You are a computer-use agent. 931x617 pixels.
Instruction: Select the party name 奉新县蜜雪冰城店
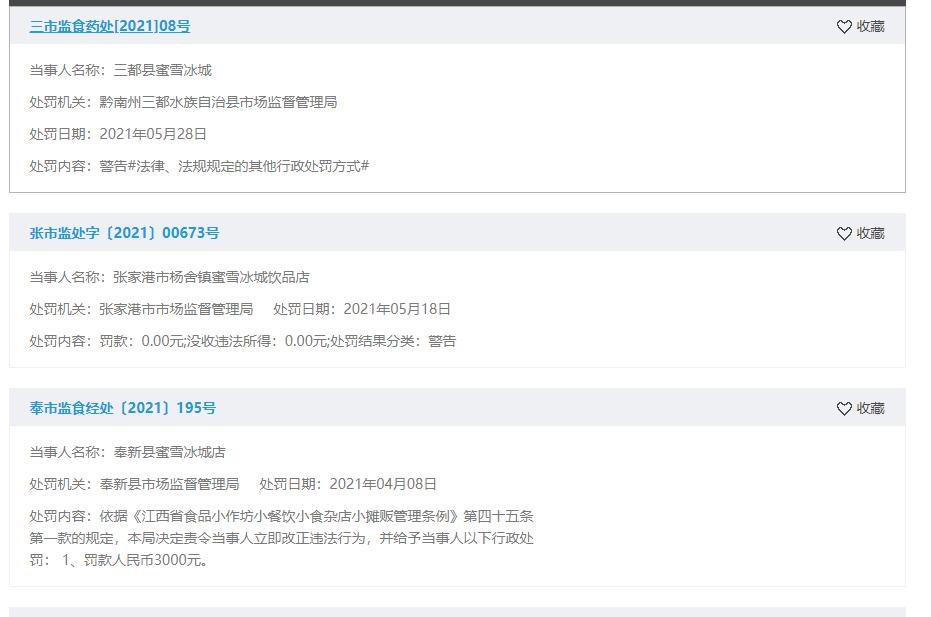point(169,452)
